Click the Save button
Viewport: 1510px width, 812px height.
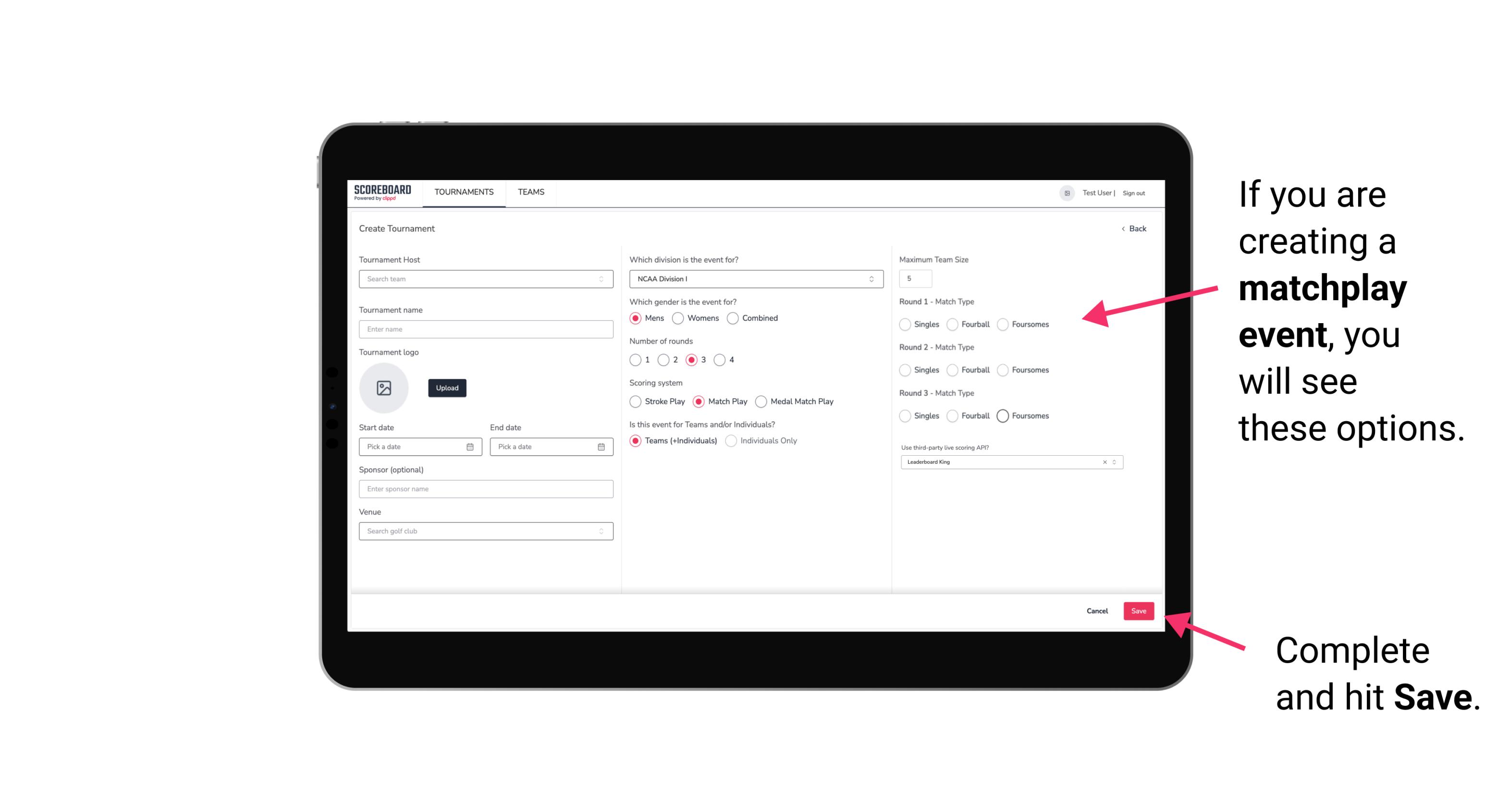(1138, 610)
